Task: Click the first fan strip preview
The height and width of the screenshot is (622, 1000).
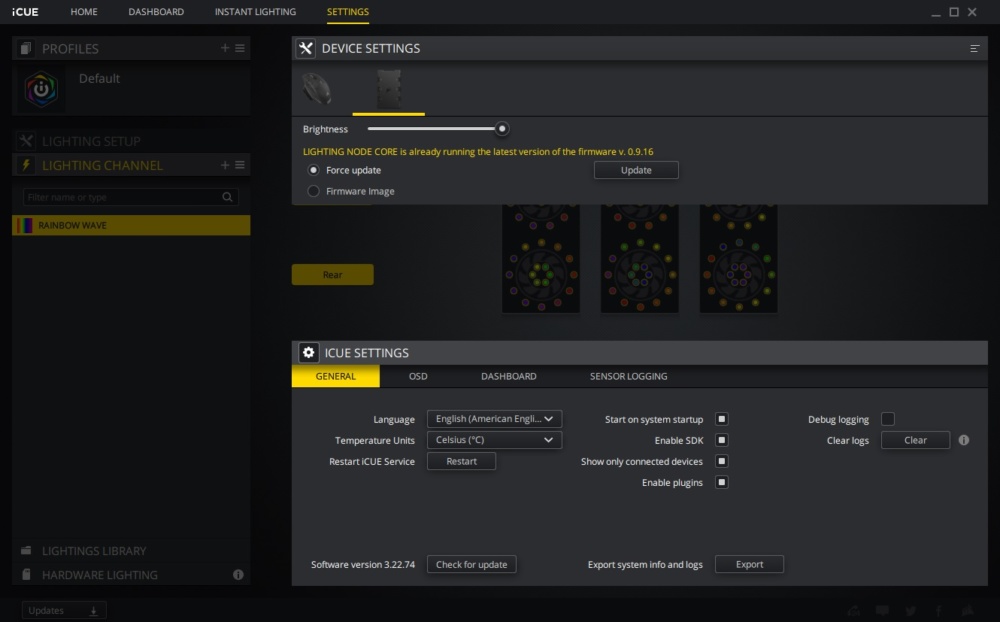Action: (541, 258)
